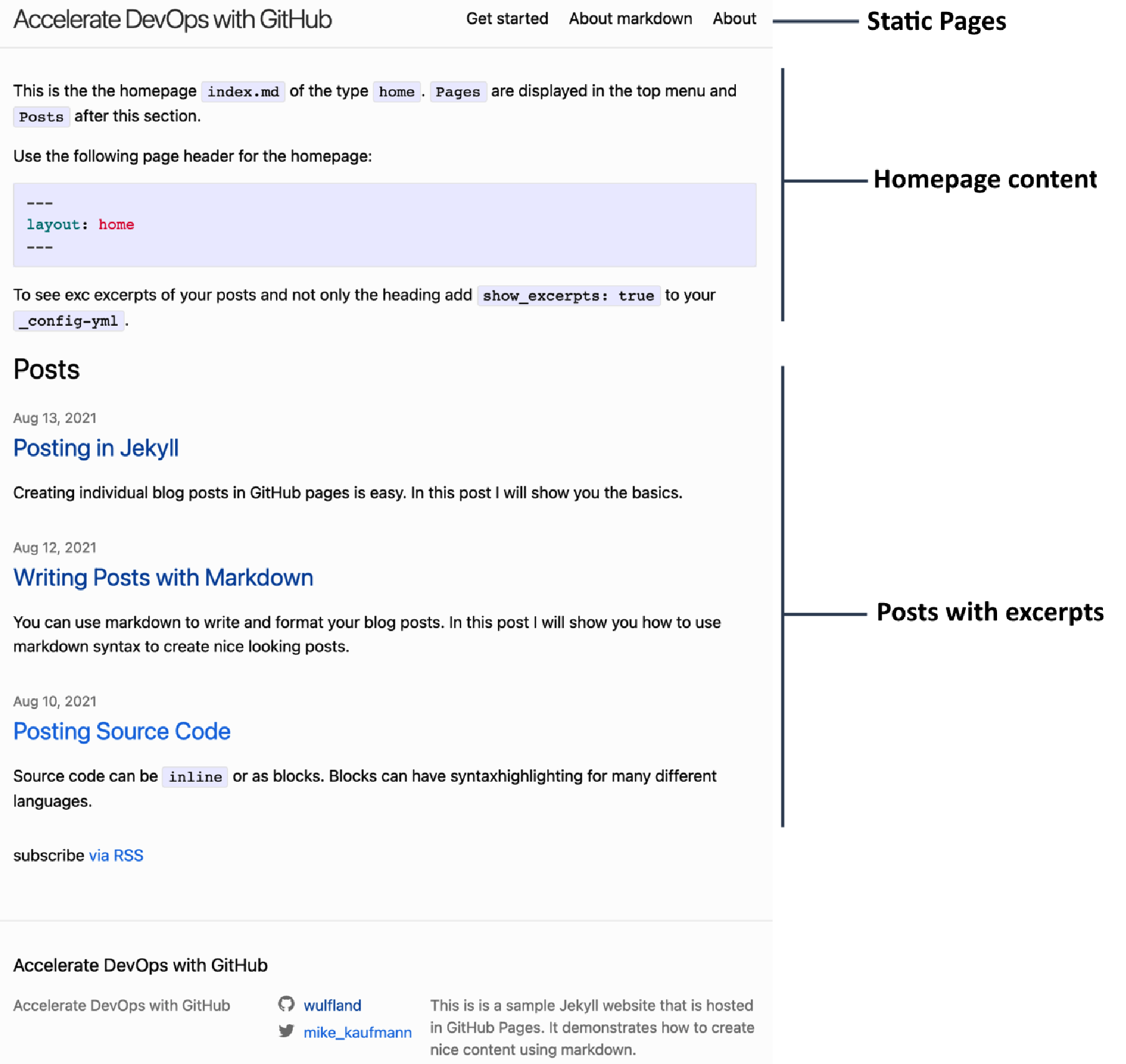This screenshot has height=1064, width=1126.
Task: Click the Accelerate DevOps with GitHub site title
Action: click(x=173, y=19)
